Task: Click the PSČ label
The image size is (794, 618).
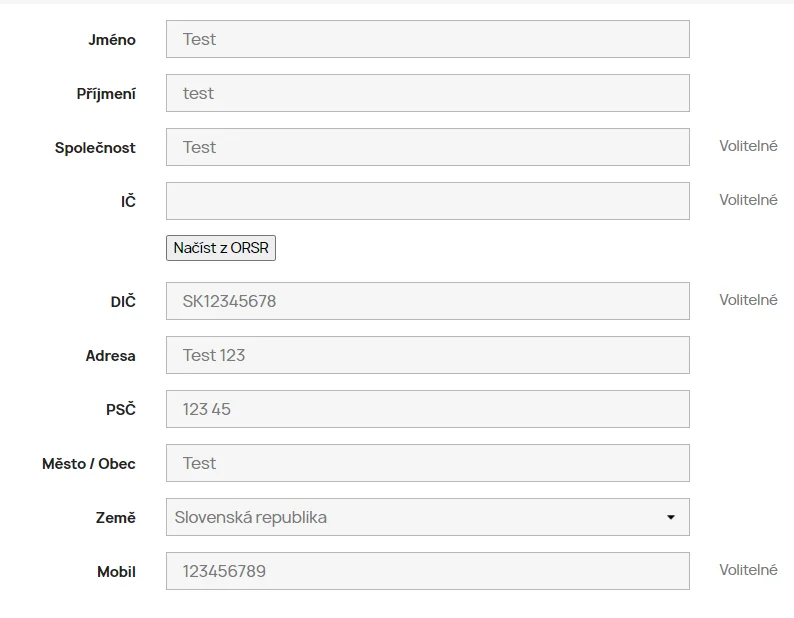Action: tap(121, 410)
